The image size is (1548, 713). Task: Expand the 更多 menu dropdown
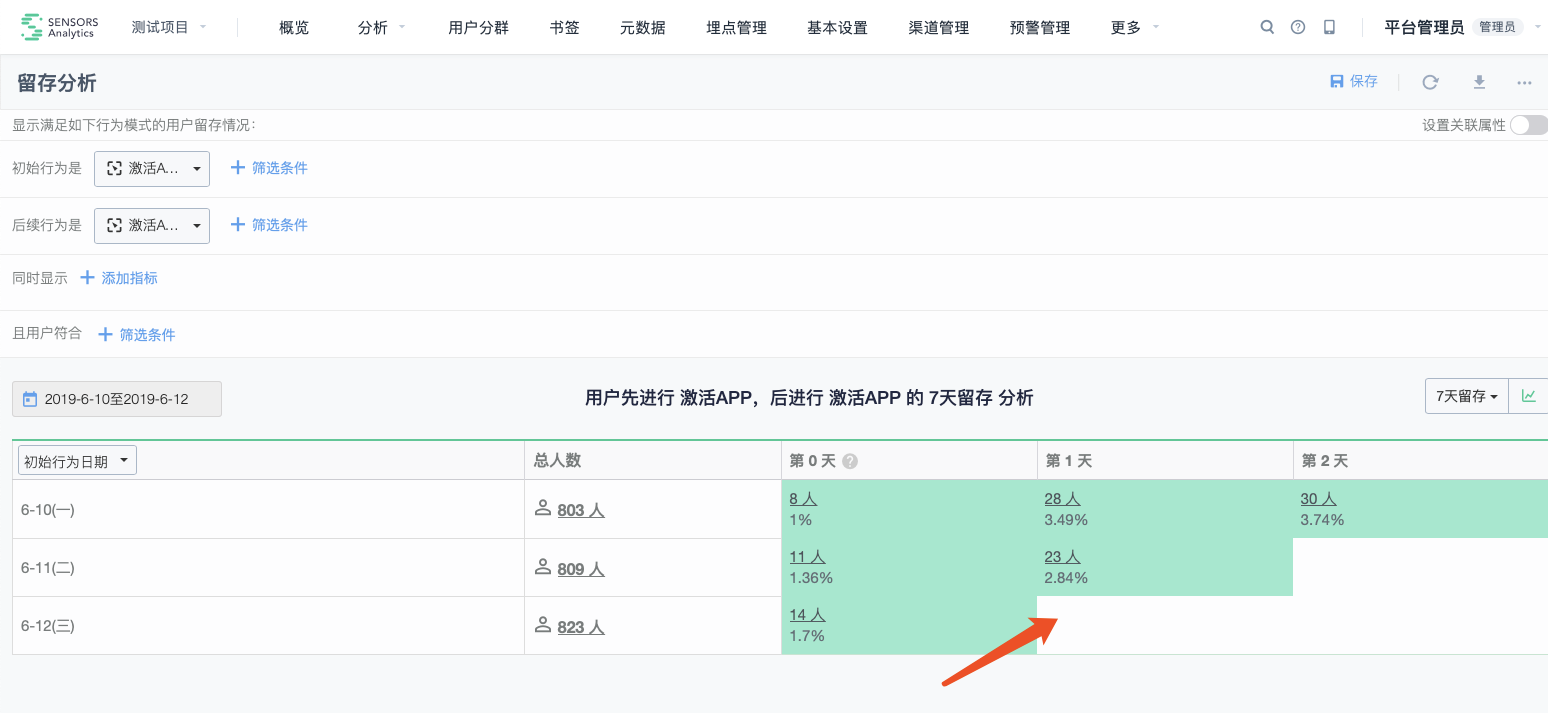1135,27
